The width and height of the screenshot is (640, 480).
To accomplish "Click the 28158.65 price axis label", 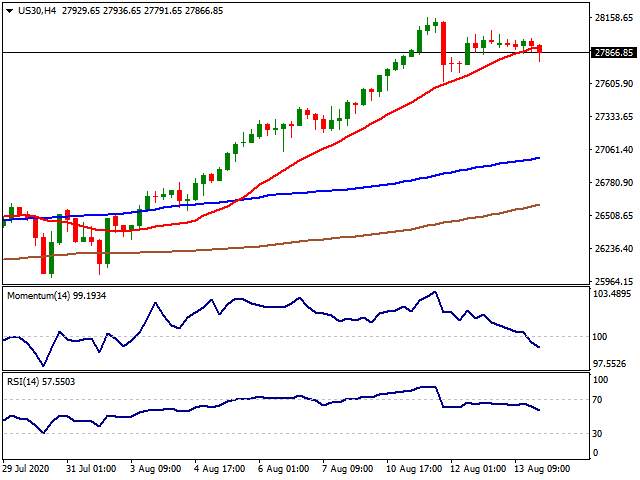I will 614,18.
